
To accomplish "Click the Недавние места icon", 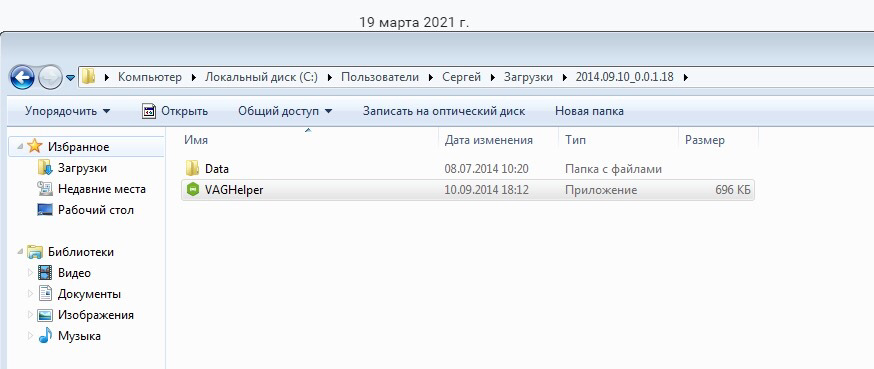I will pos(45,189).
